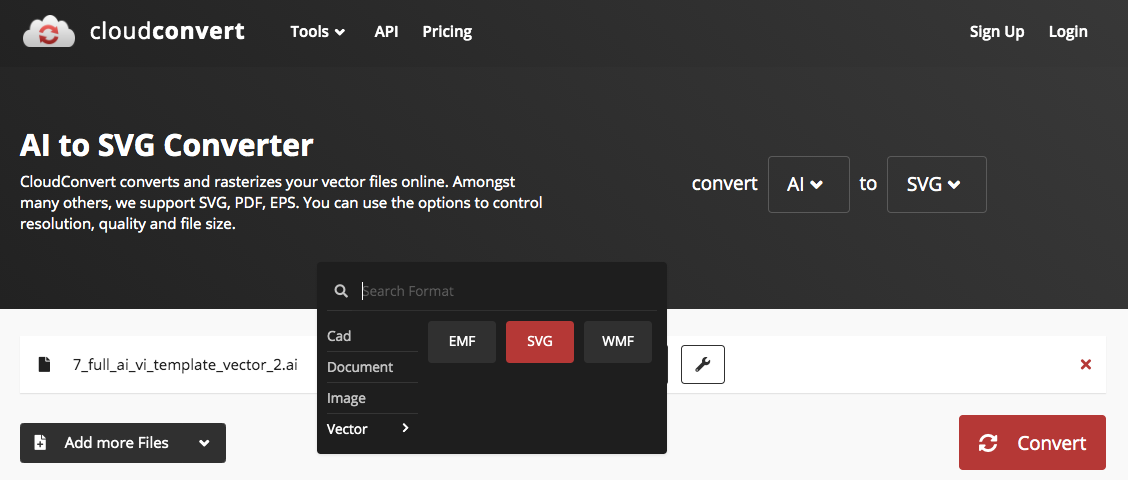The height and width of the screenshot is (480, 1128).
Task: Click the magnifier icon in format search
Action: point(341,291)
